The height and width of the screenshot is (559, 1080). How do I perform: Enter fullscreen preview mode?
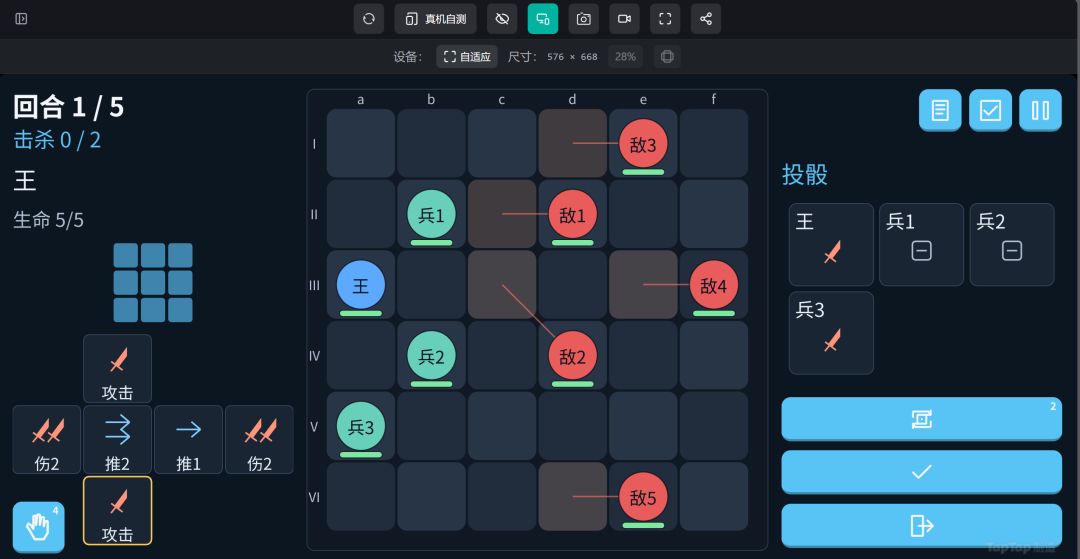[x=665, y=19]
